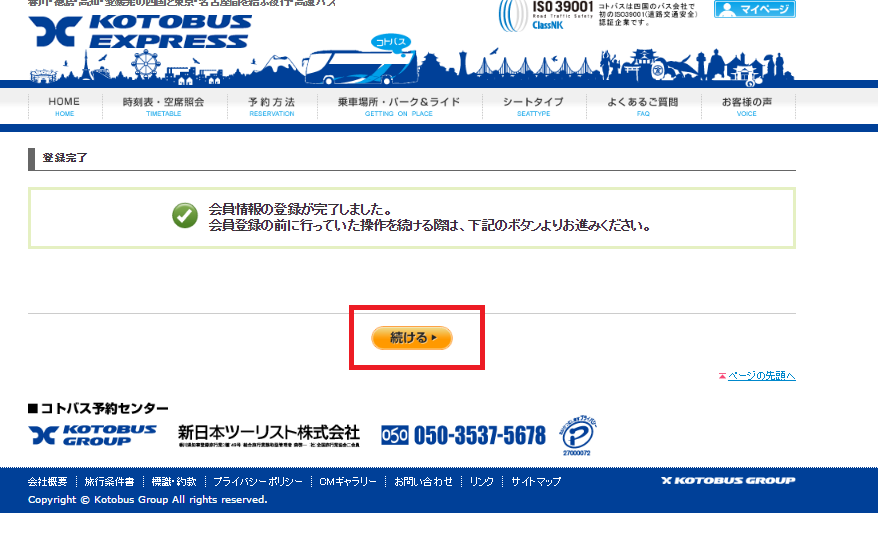Screen dimensions: 878x557
Task: Open 乗車場所・パーク&ライド menu item
Action: [399, 106]
